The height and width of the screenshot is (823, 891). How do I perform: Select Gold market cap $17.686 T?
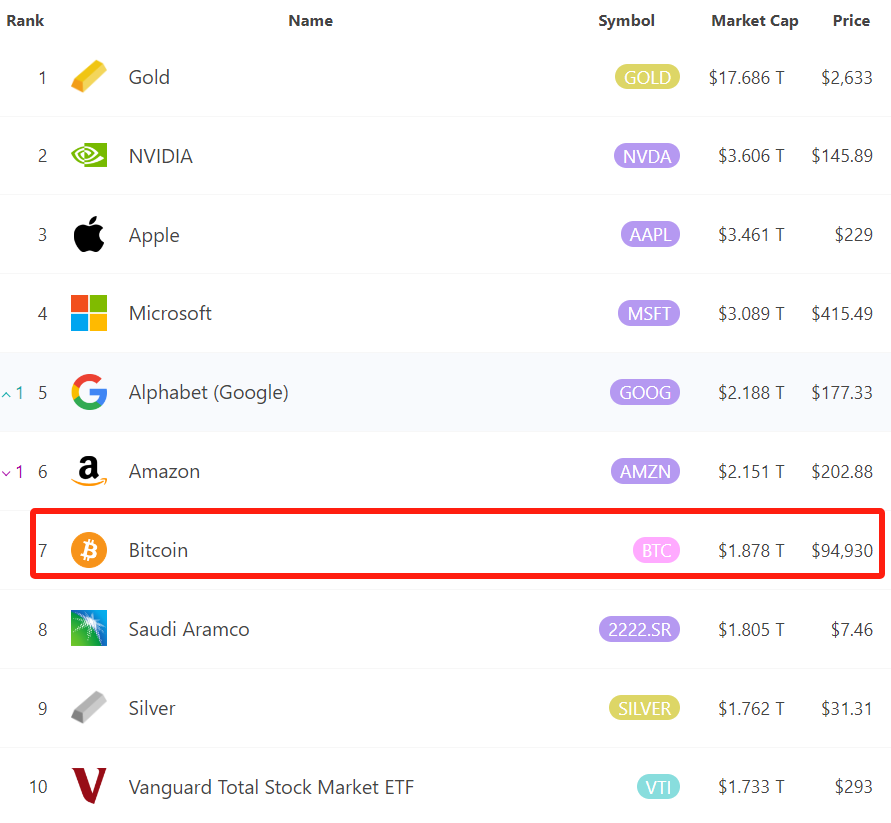pos(747,77)
